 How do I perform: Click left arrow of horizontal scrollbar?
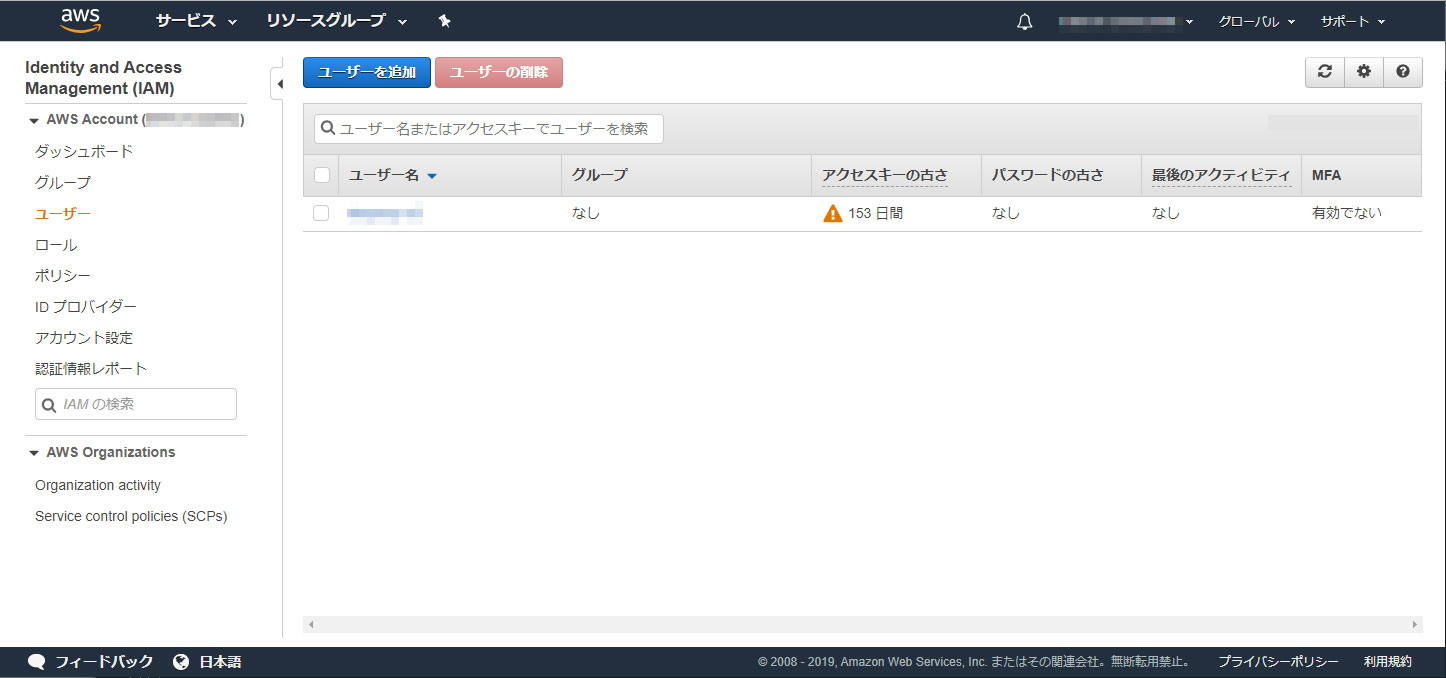click(x=311, y=624)
